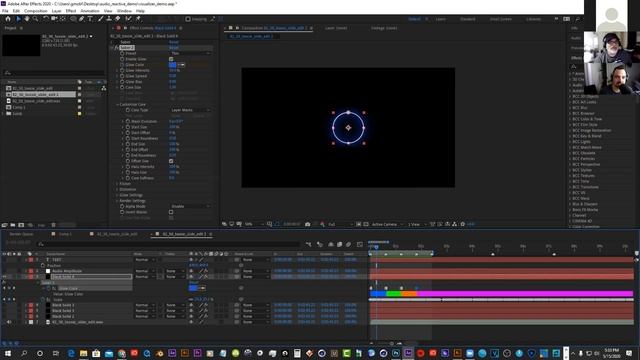Click Search Help magnifier in workspace bar
Viewport: 640px width, 360px height.
click(x=578, y=19)
